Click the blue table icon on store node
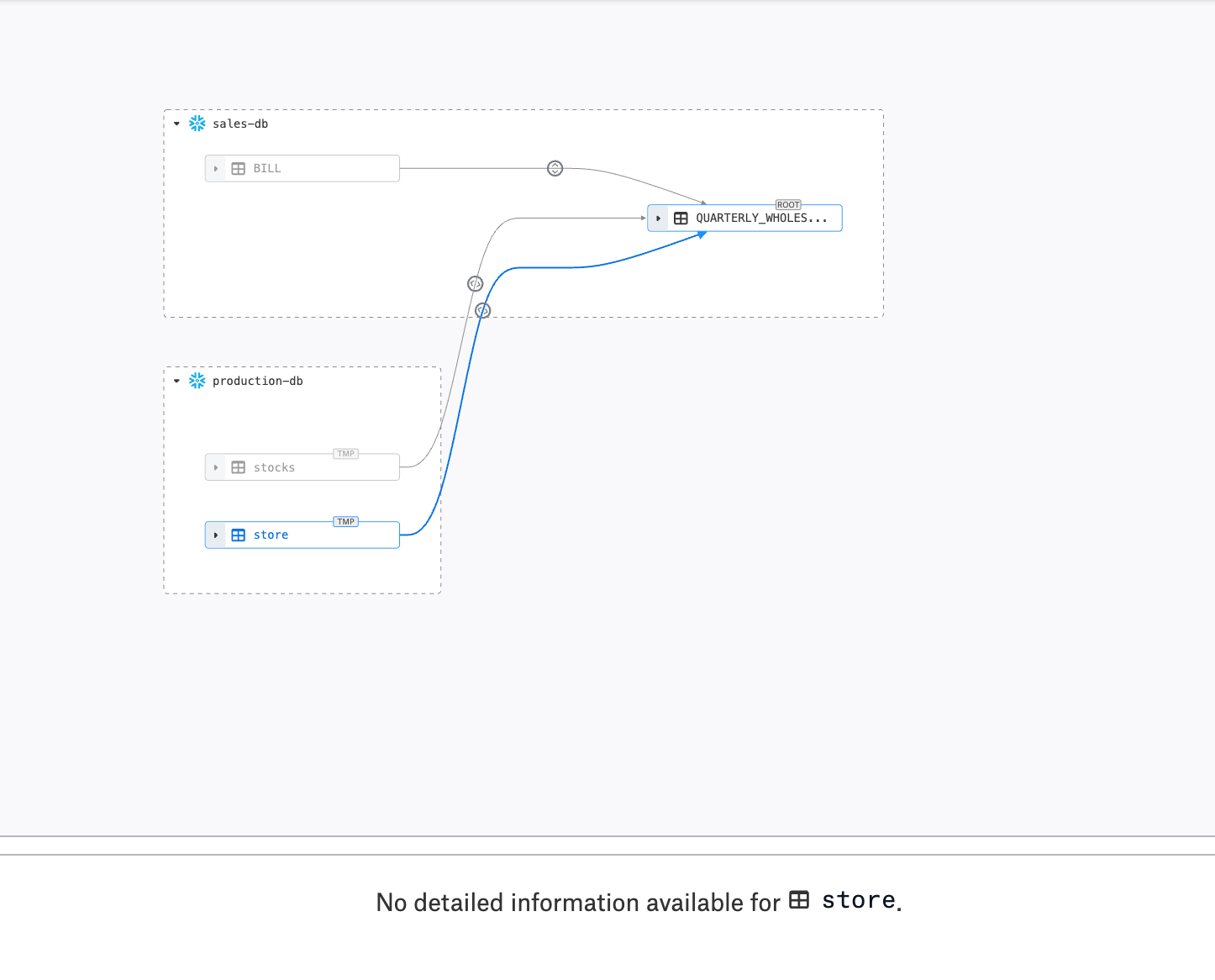This screenshot has height=980, width=1215. [x=239, y=535]
